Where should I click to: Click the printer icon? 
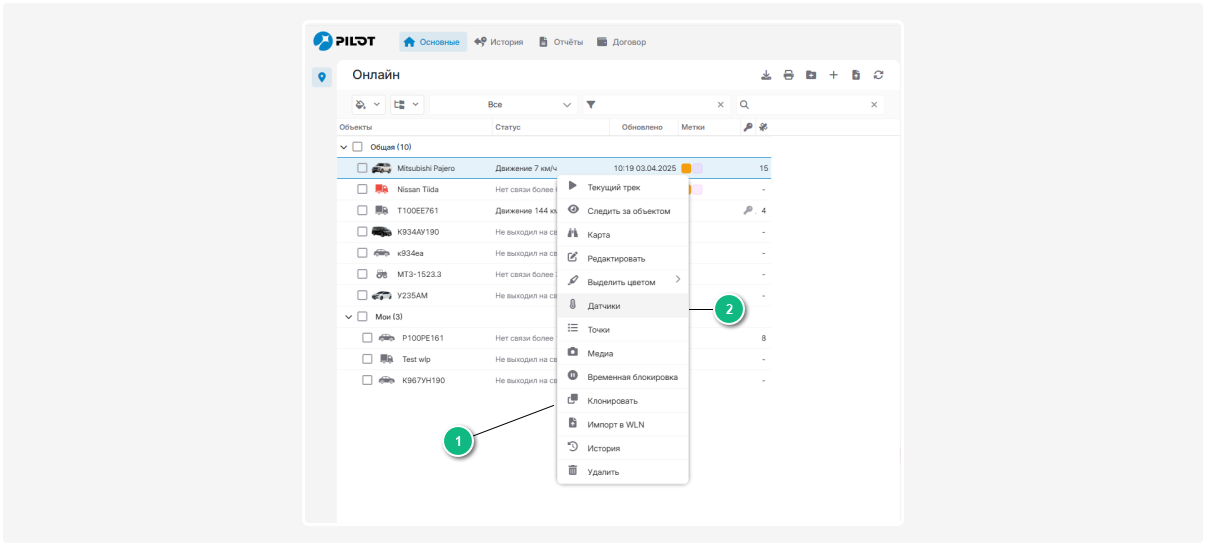coord(788,75)
